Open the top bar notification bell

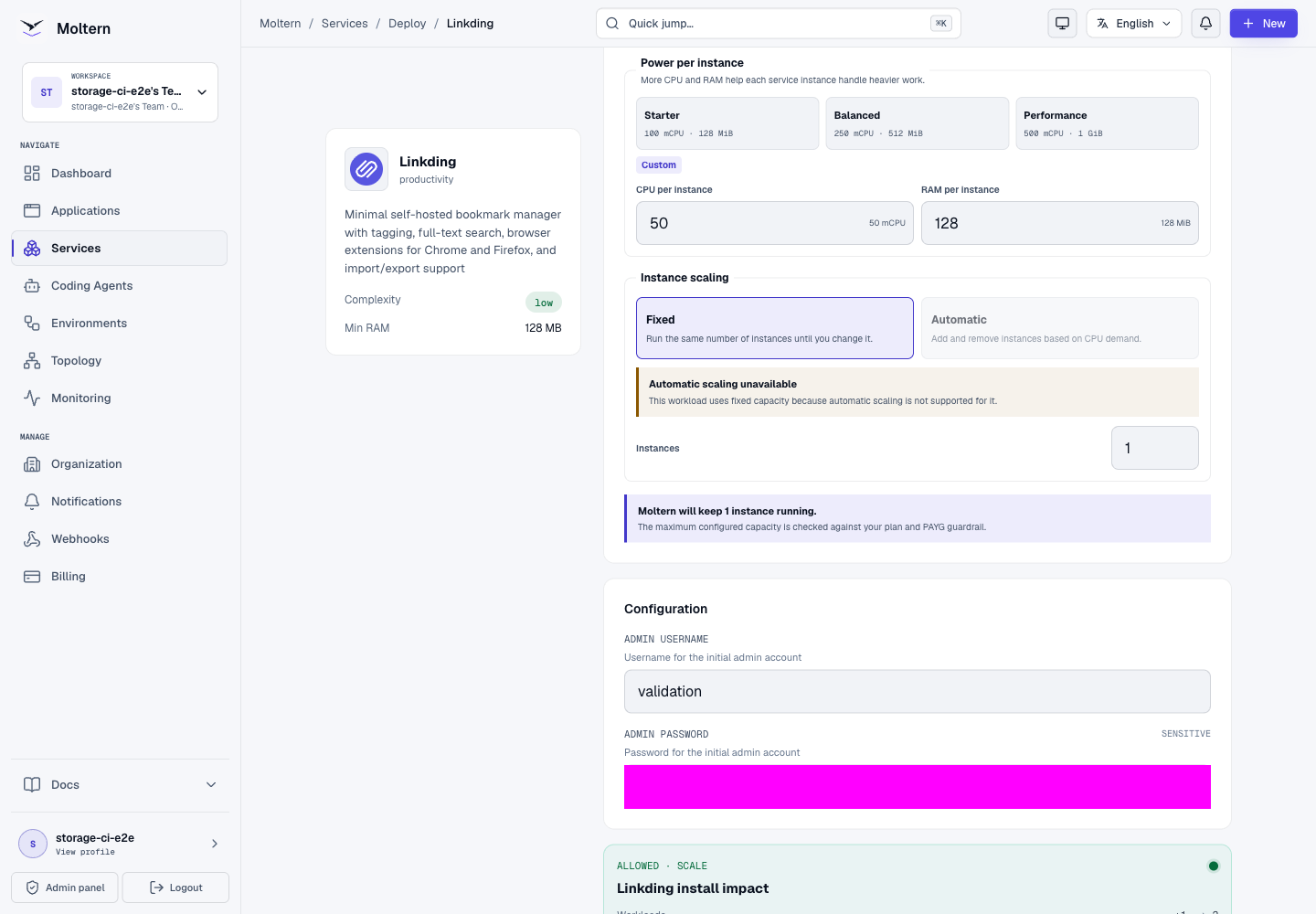[1206, 24]
